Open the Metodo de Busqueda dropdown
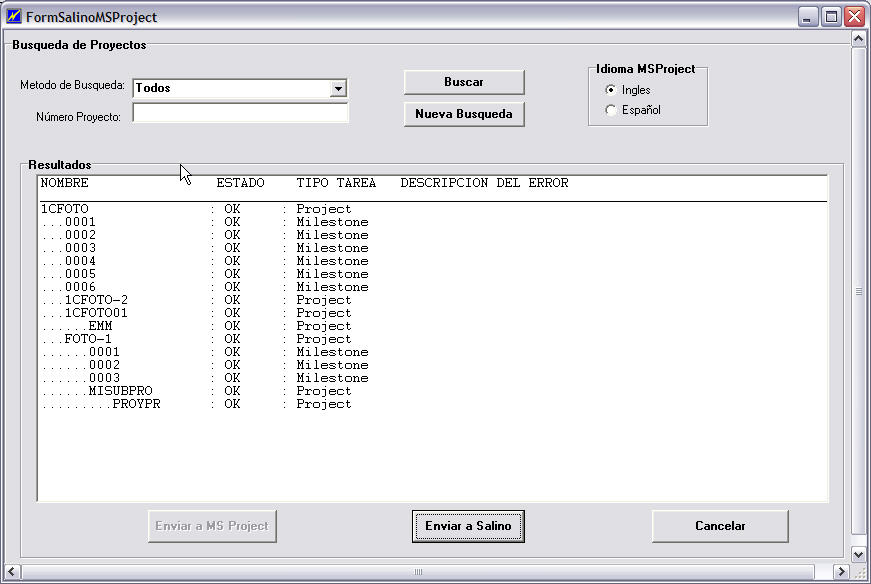 click(338, 88)
